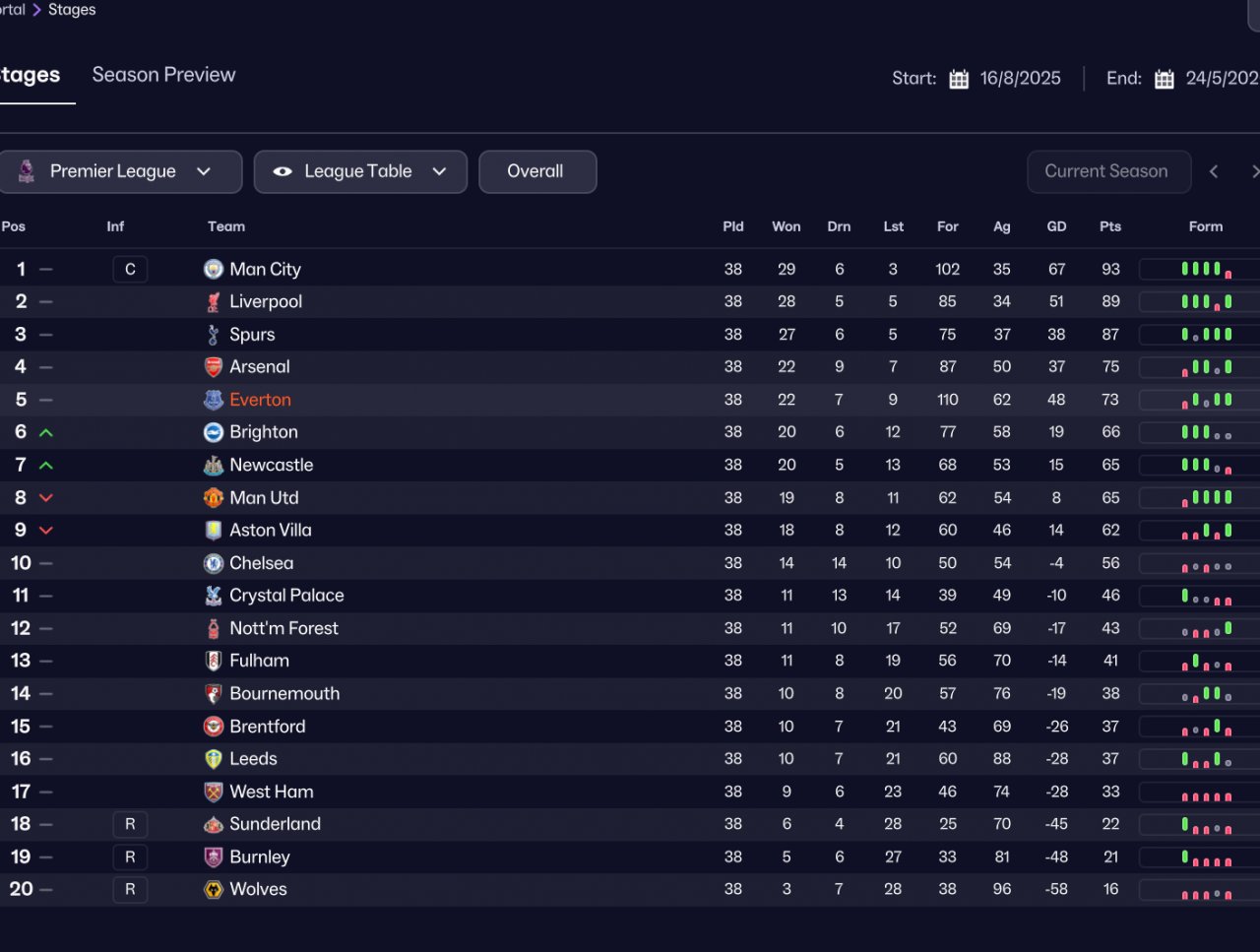Click the Arsenal club badge icon
The image size is (1260, 952).
[x=214, y=367]
